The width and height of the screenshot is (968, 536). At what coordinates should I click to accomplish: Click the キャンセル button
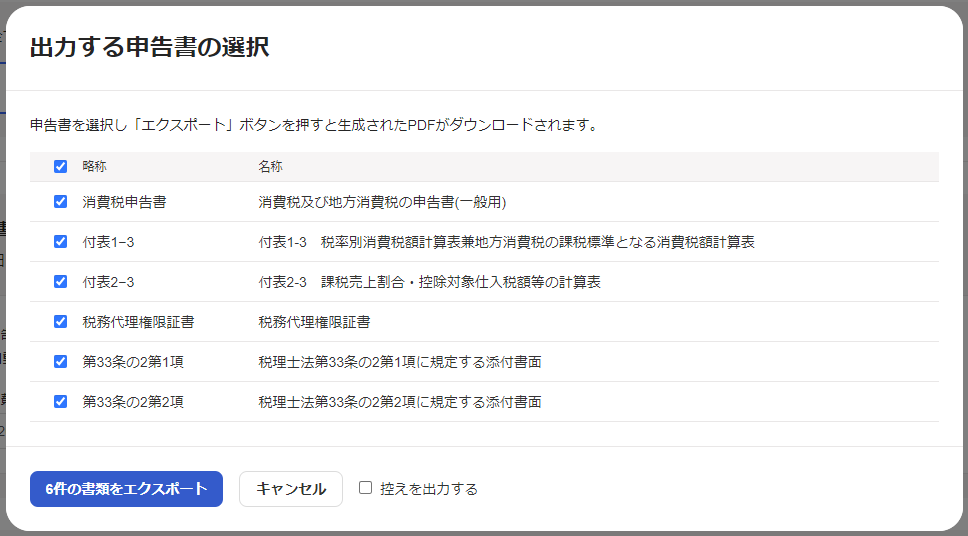[x=291, y=489]
